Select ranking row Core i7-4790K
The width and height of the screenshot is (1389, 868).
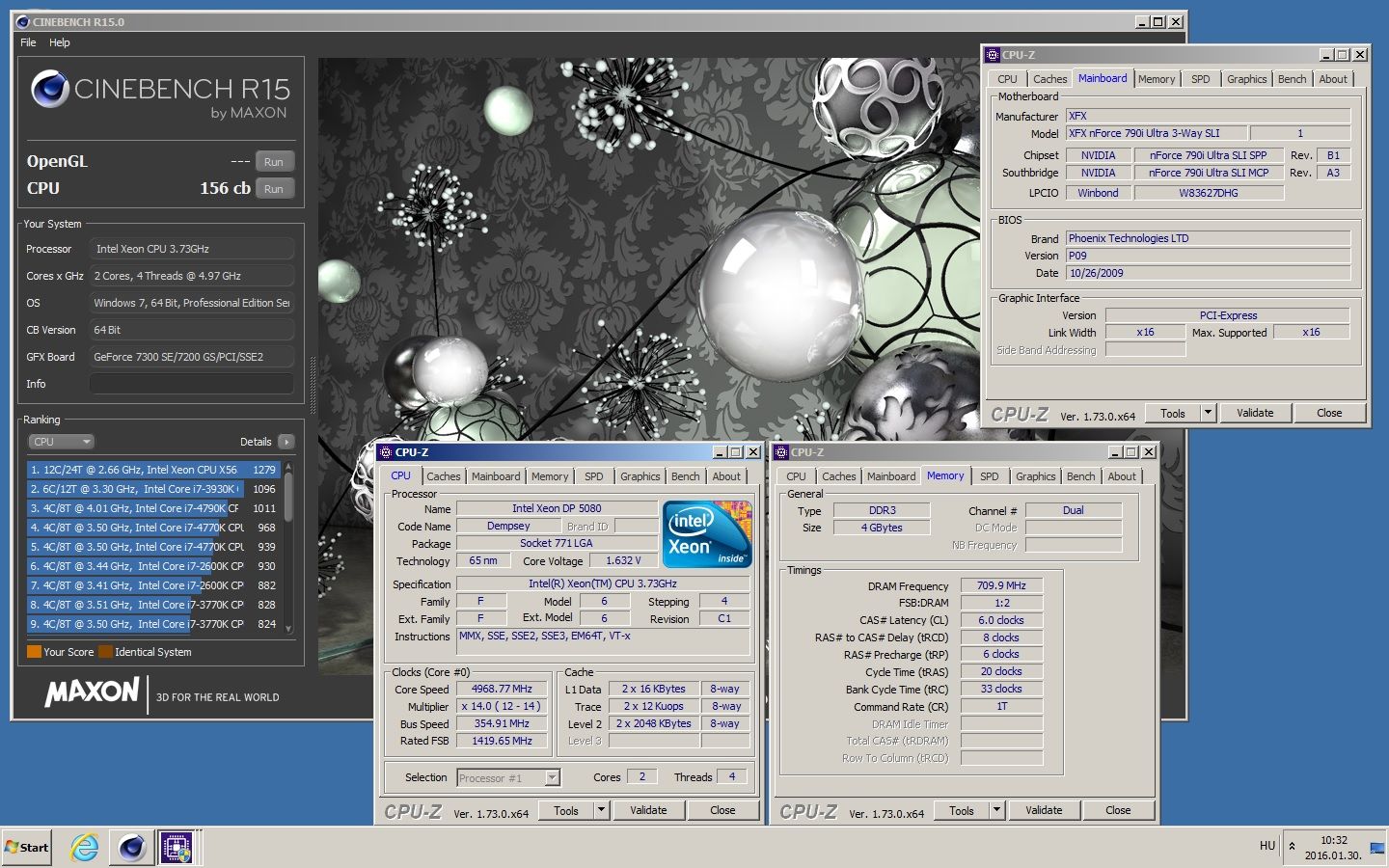click(x=153, y=508)
